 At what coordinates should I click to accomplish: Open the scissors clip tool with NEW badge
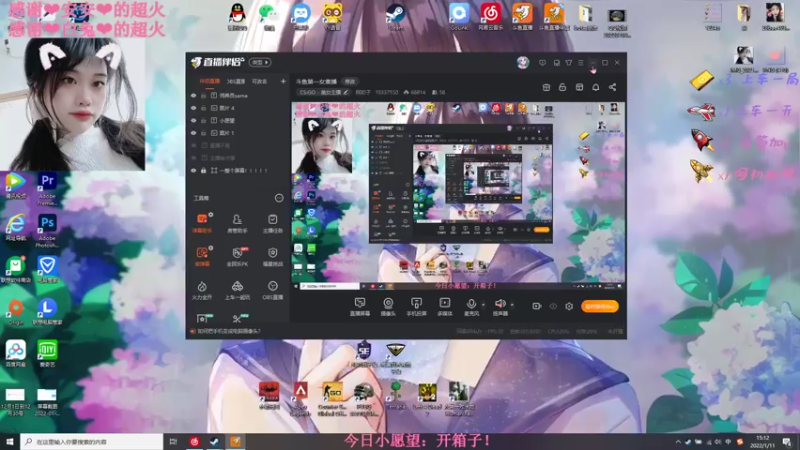[x=238, y=318]
